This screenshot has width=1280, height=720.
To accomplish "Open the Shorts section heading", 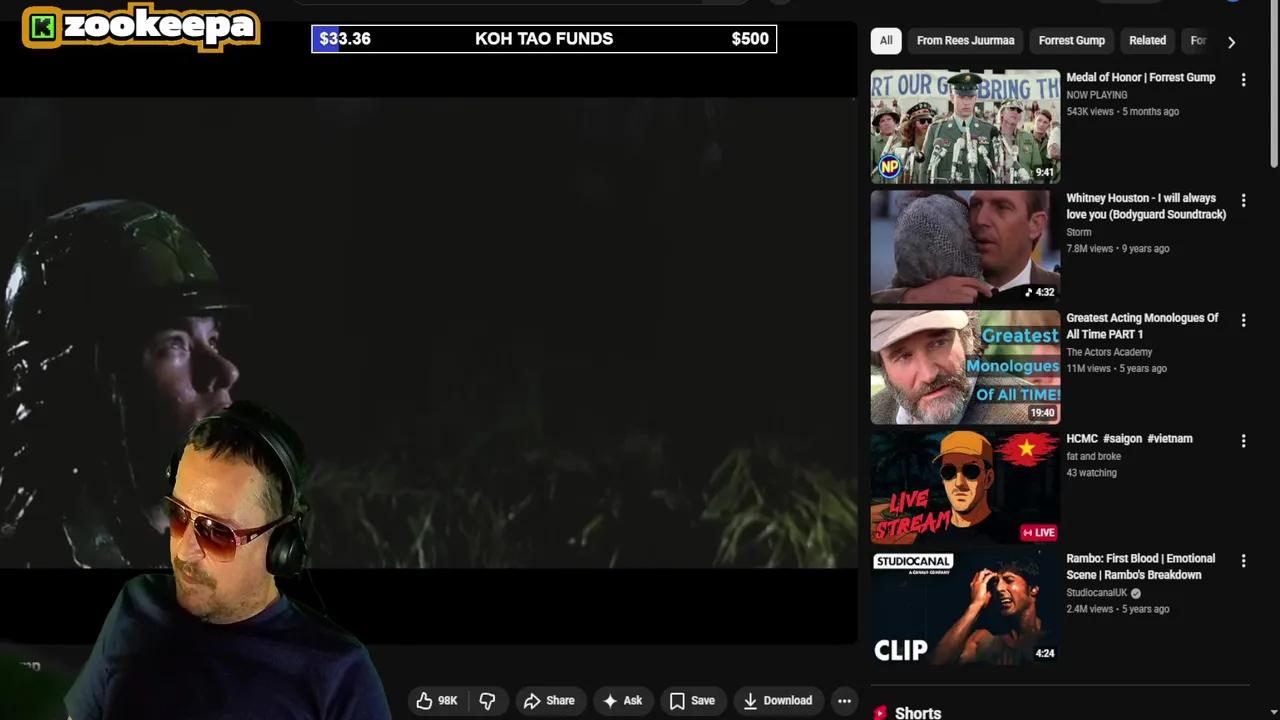I will point(917,713).
